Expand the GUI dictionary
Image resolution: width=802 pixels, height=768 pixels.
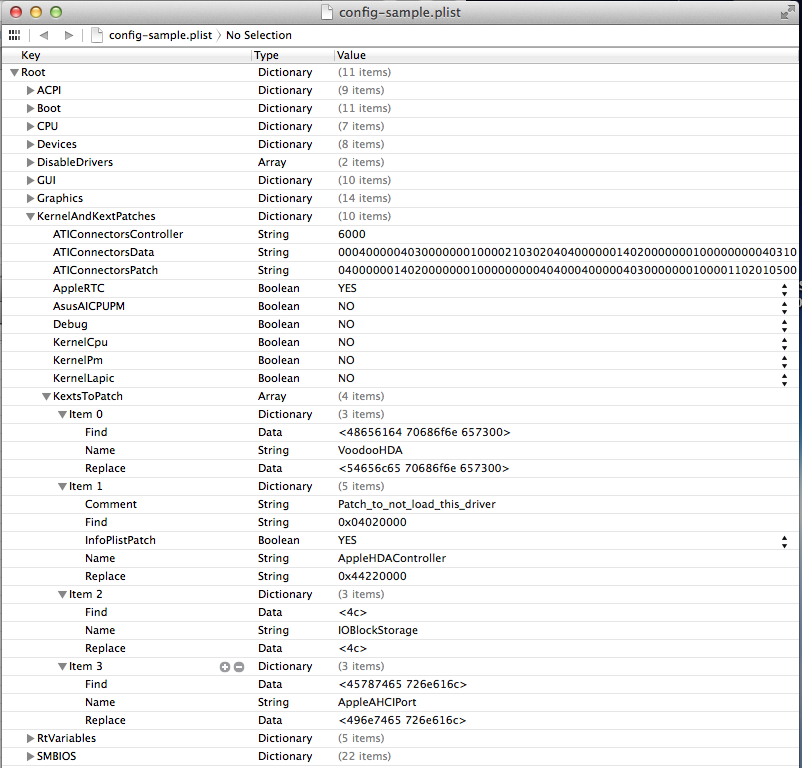pyautogui.click(x=30, y=180)
